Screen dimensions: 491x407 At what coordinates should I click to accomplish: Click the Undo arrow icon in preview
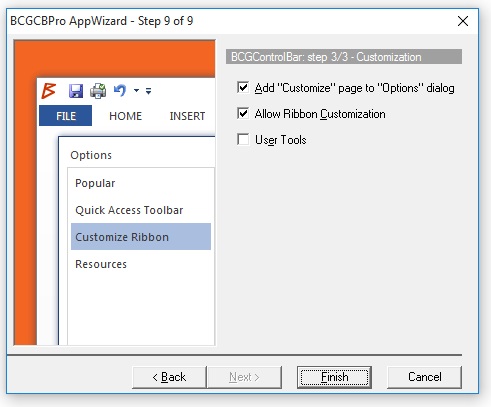(120, 90)
